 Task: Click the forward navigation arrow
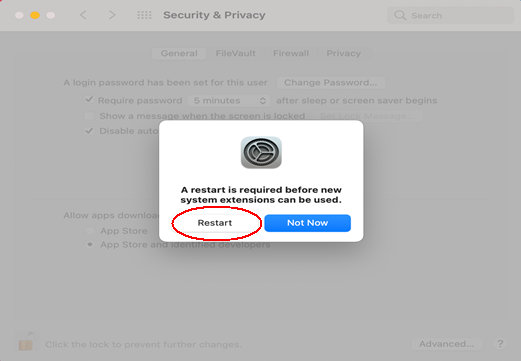coord(112,15)
